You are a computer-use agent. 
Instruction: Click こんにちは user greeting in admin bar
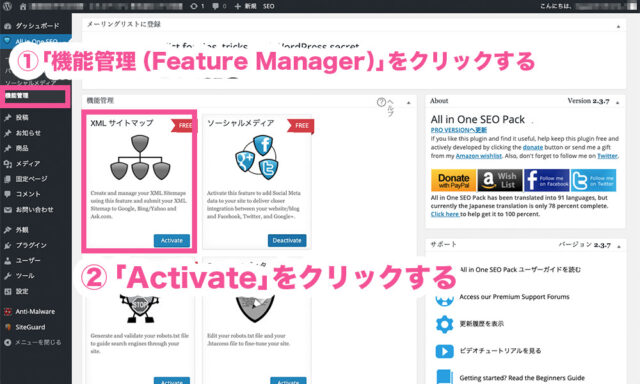click(588, 6)
